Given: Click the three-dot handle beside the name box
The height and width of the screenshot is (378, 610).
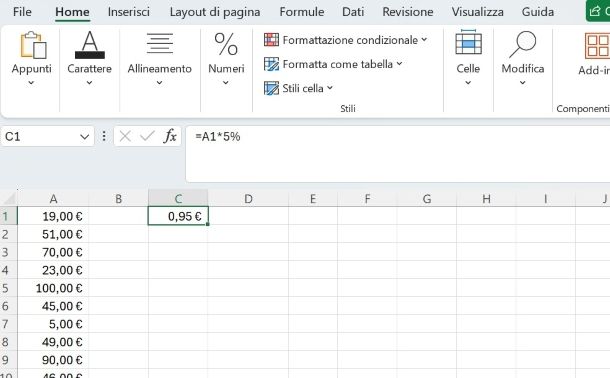Looking at the screenshot, I should [104, 136].
